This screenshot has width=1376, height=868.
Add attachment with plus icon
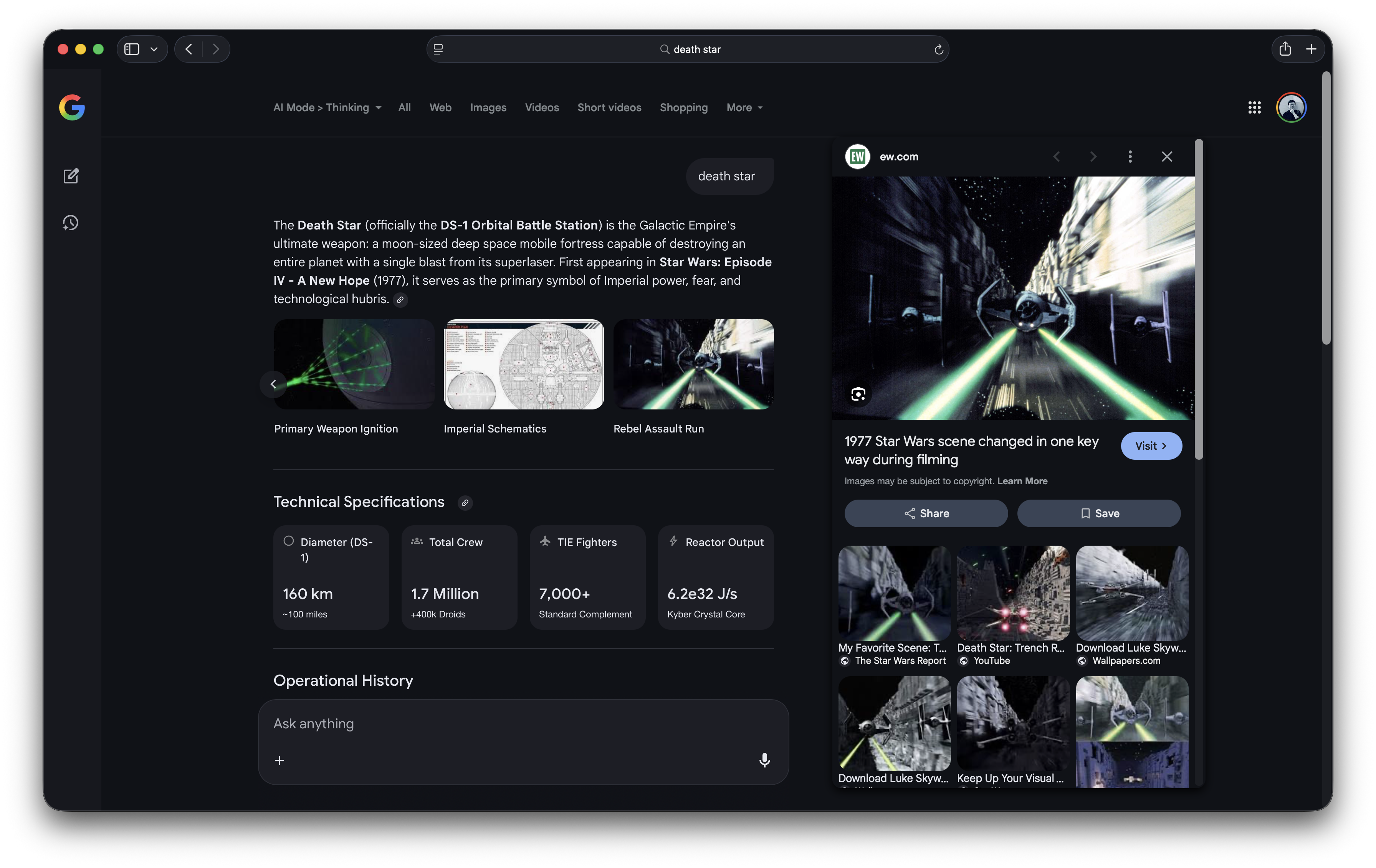pos(279,761)
